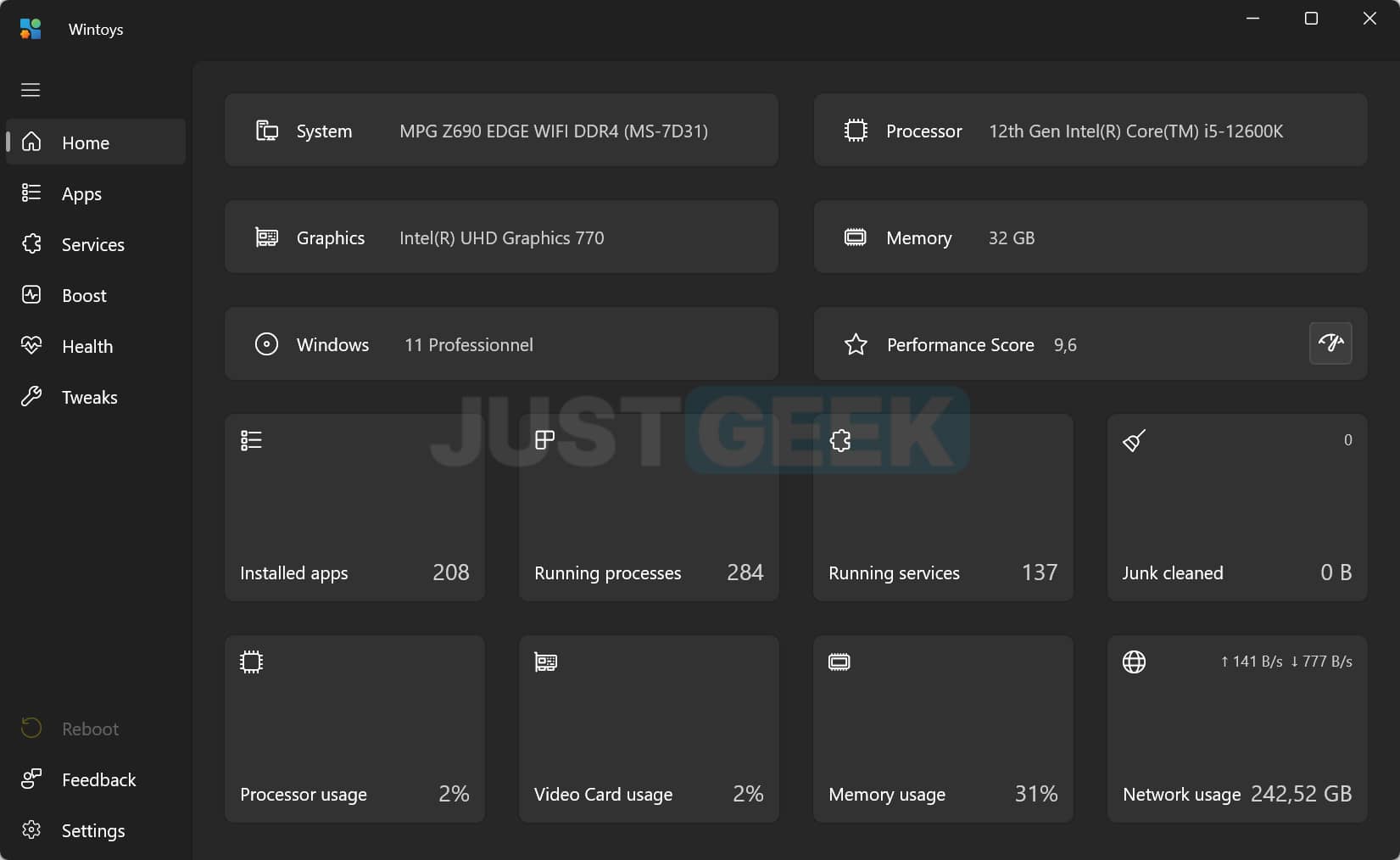This screenshot has height=860, width=1400.
Task: Open the Feedback person icon
Action: point(31,779)
